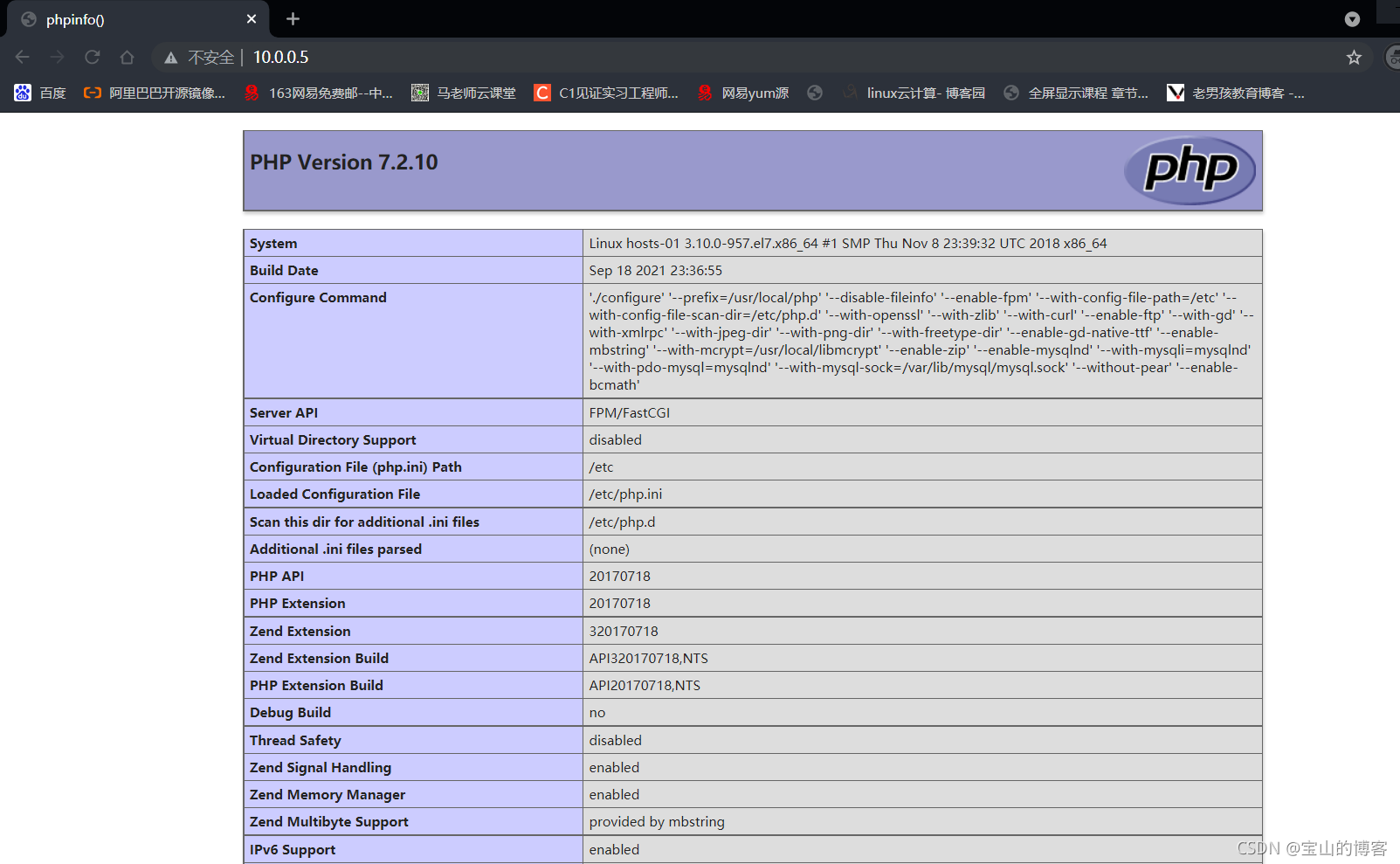
Task: Open a new tab with plus
Action: coord(293,19)
